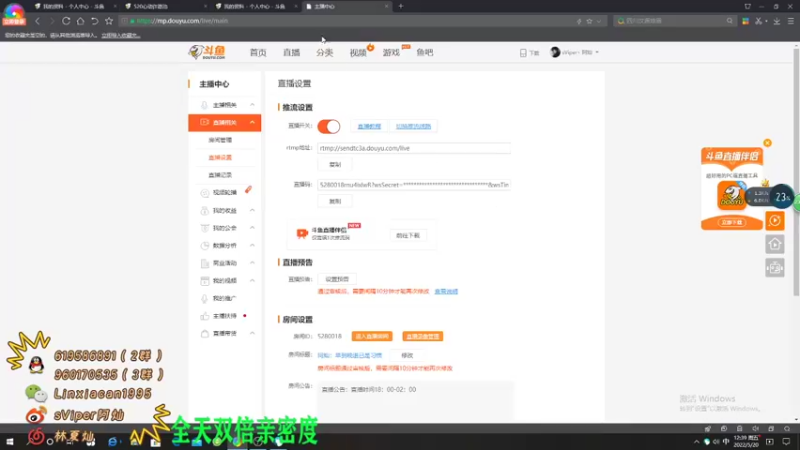This screenshot has height=450, width=800.
Task: Click the orange play circle icon on right
Action: tap(774, 221)
